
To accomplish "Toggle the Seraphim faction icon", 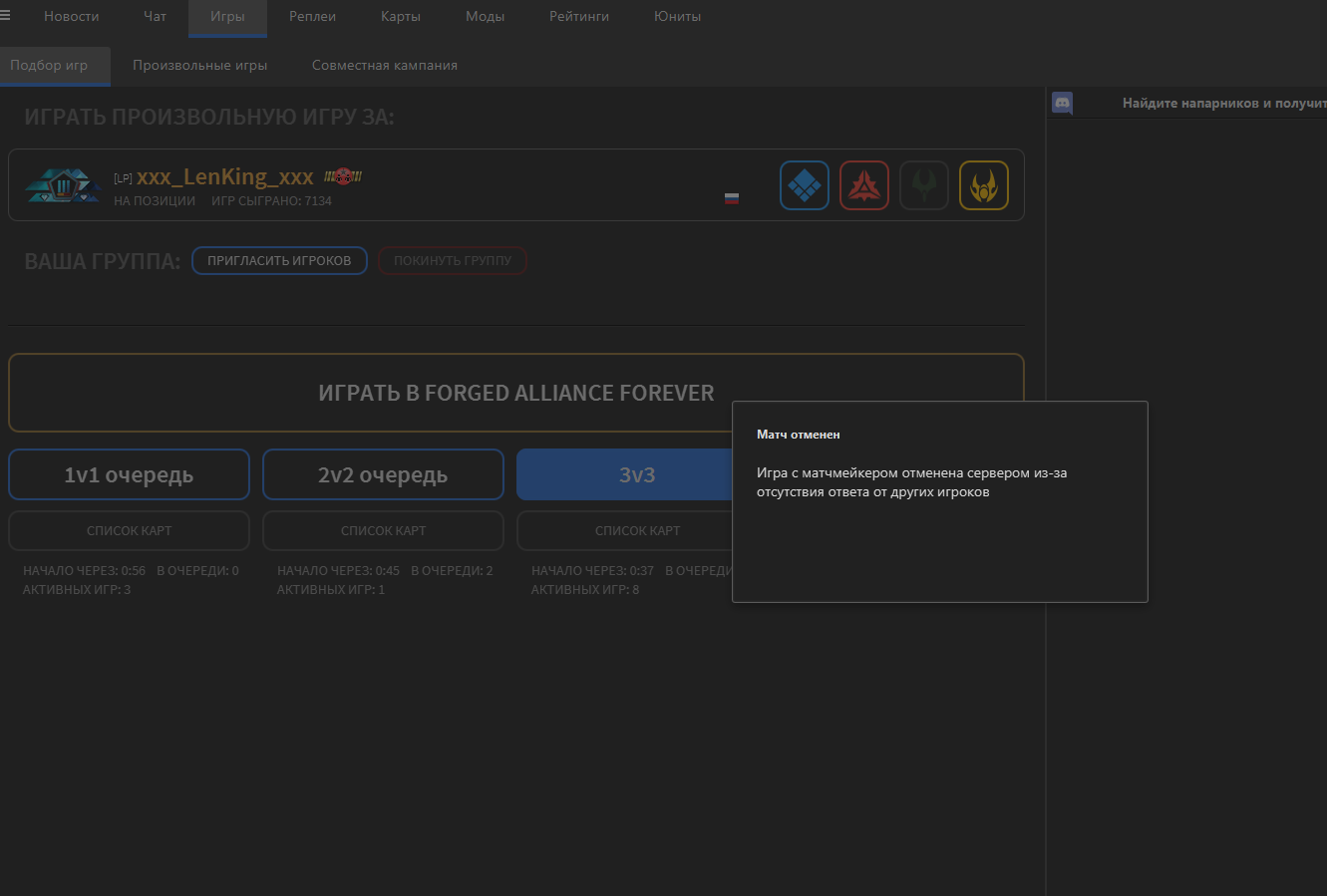I will (984, 185).
